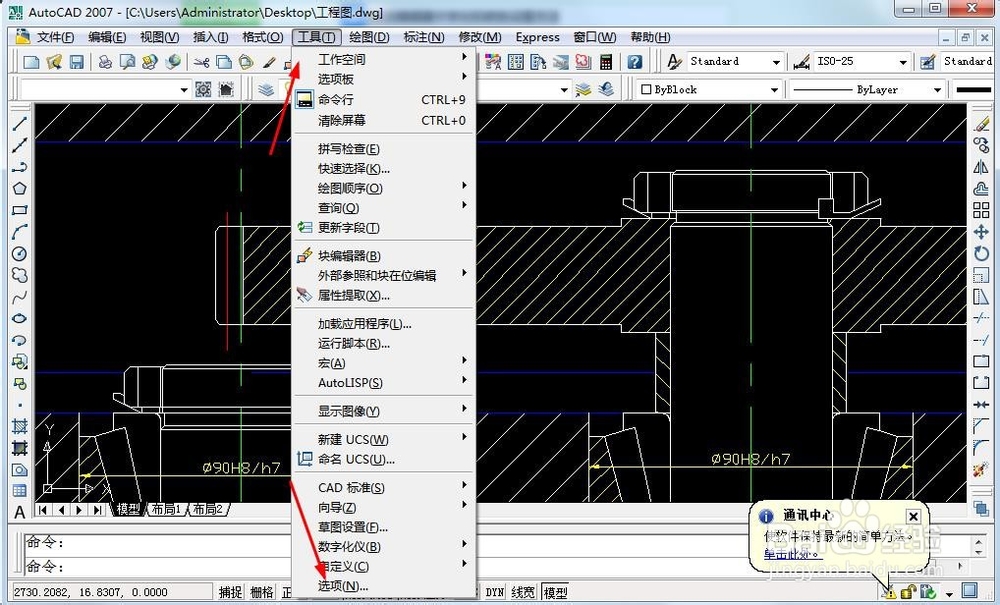This screenshot has height=605, width=1000.
Task: Select the Rotate modify tool
Action: 981,254
